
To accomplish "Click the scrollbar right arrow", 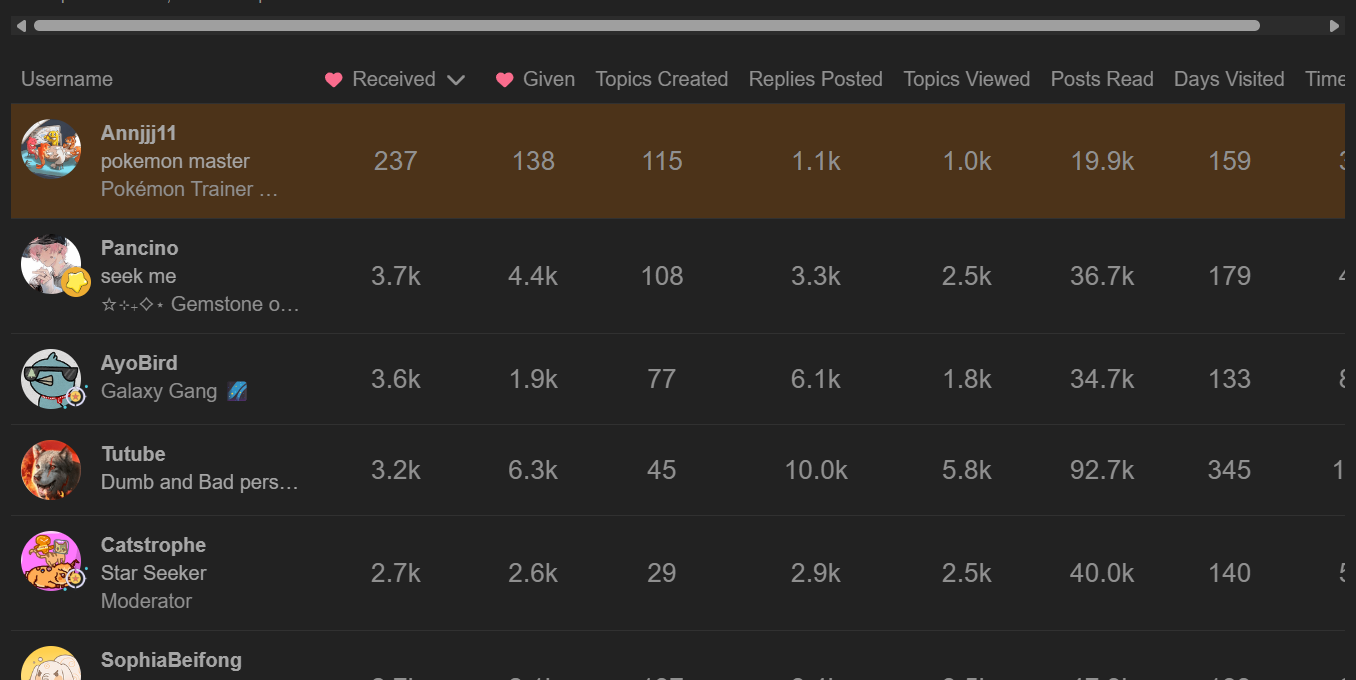I will tap(1334, 26).
